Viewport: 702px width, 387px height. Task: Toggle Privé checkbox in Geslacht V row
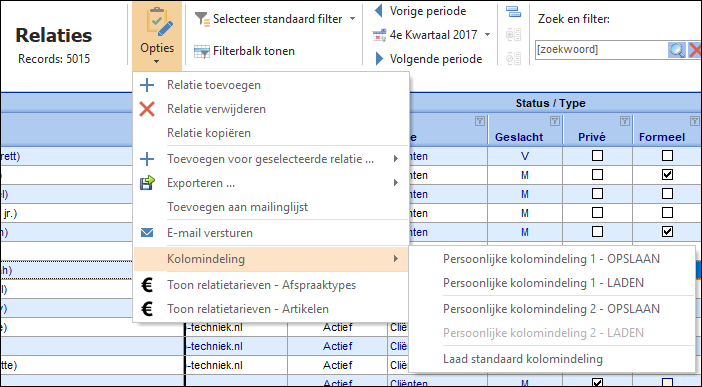pos(597,156)
